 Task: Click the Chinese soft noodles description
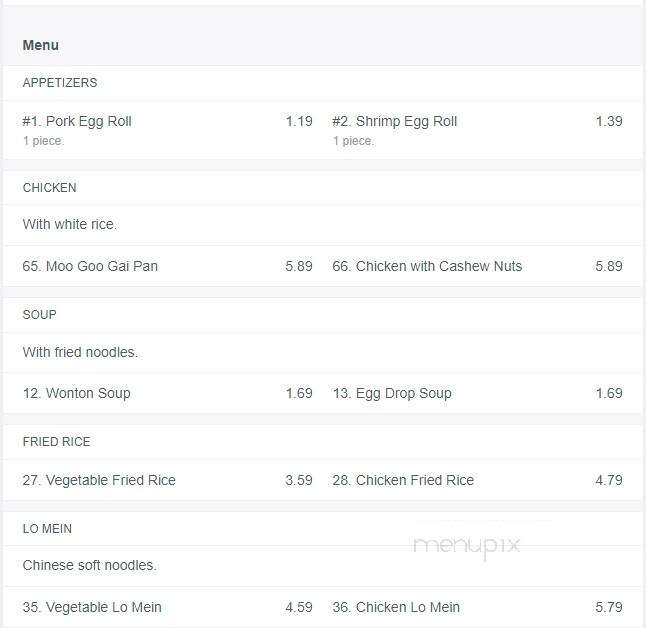[x=90, y=565]
